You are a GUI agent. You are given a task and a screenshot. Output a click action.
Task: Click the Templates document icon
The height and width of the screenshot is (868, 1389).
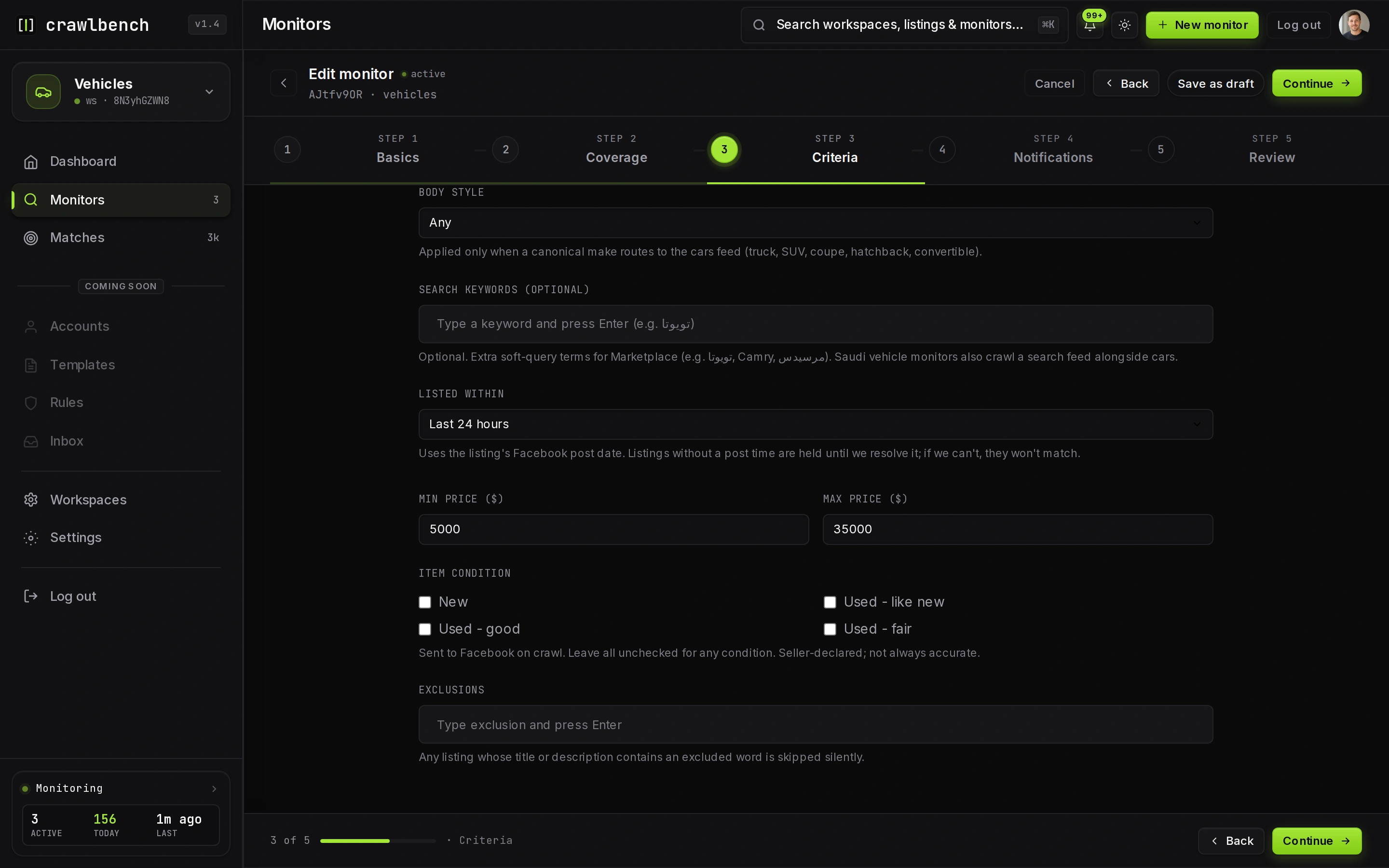31,365
